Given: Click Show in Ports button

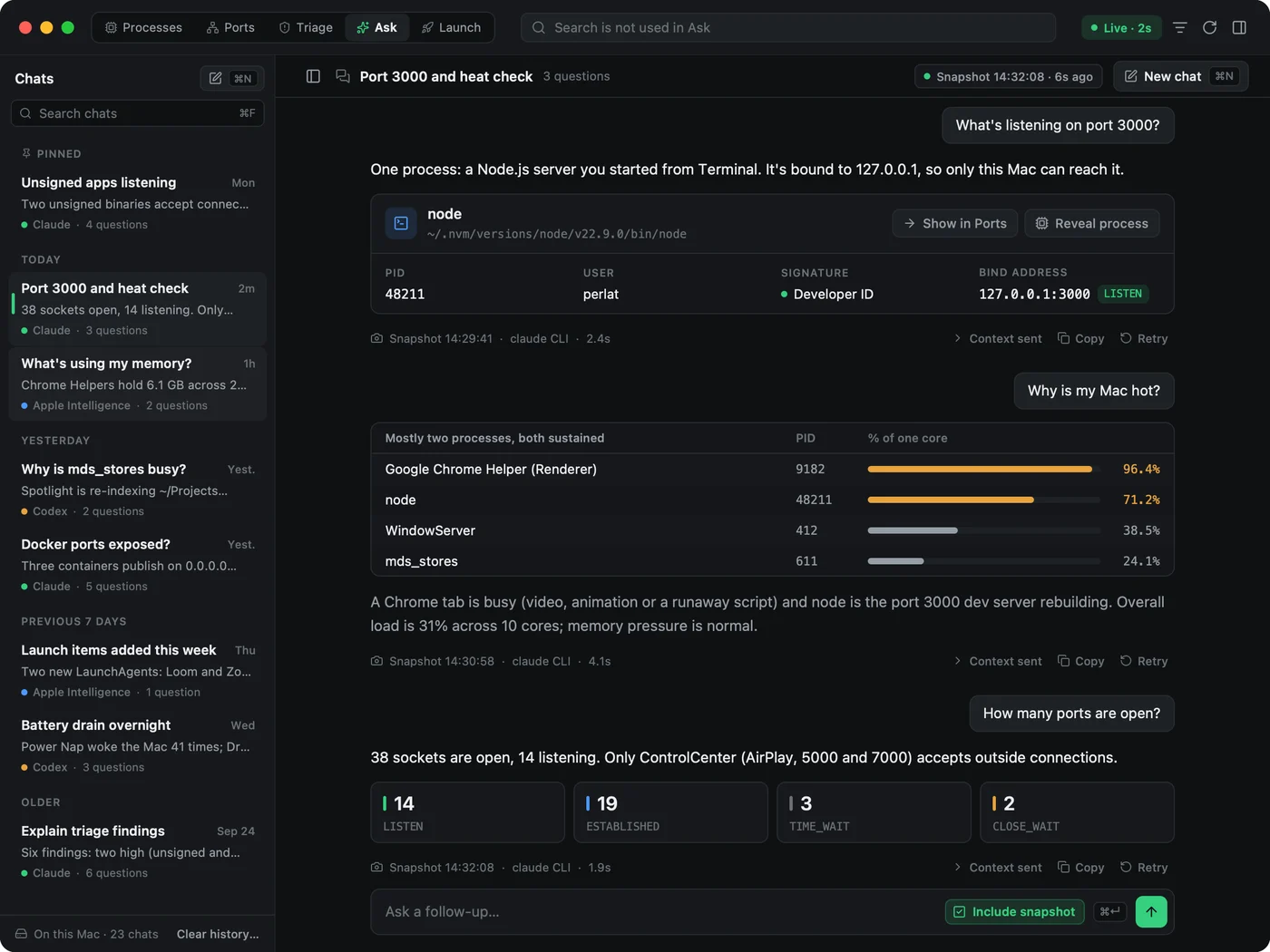Looking at the screenshot, I should tap(954, 223).
